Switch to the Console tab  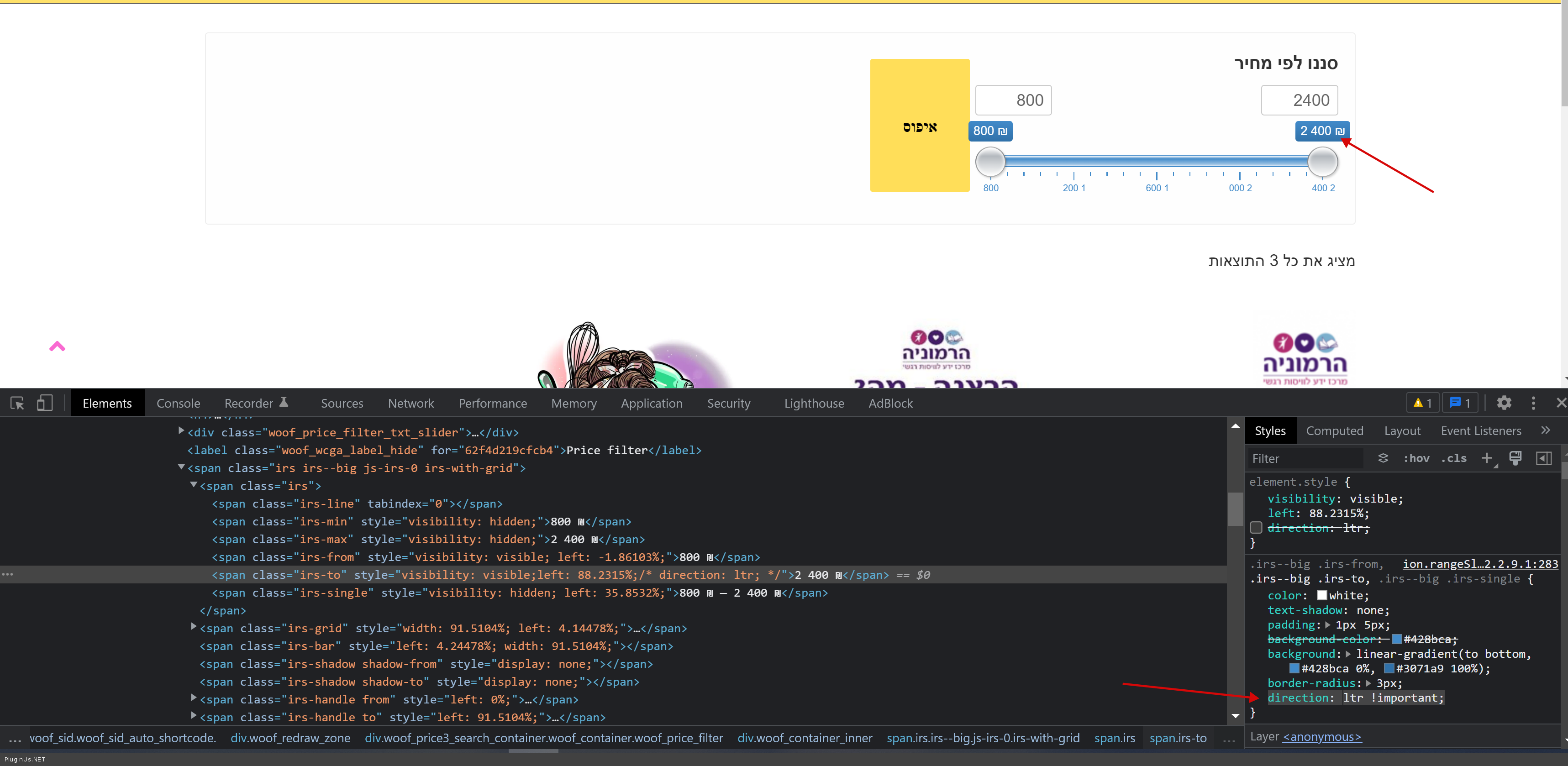178,403
